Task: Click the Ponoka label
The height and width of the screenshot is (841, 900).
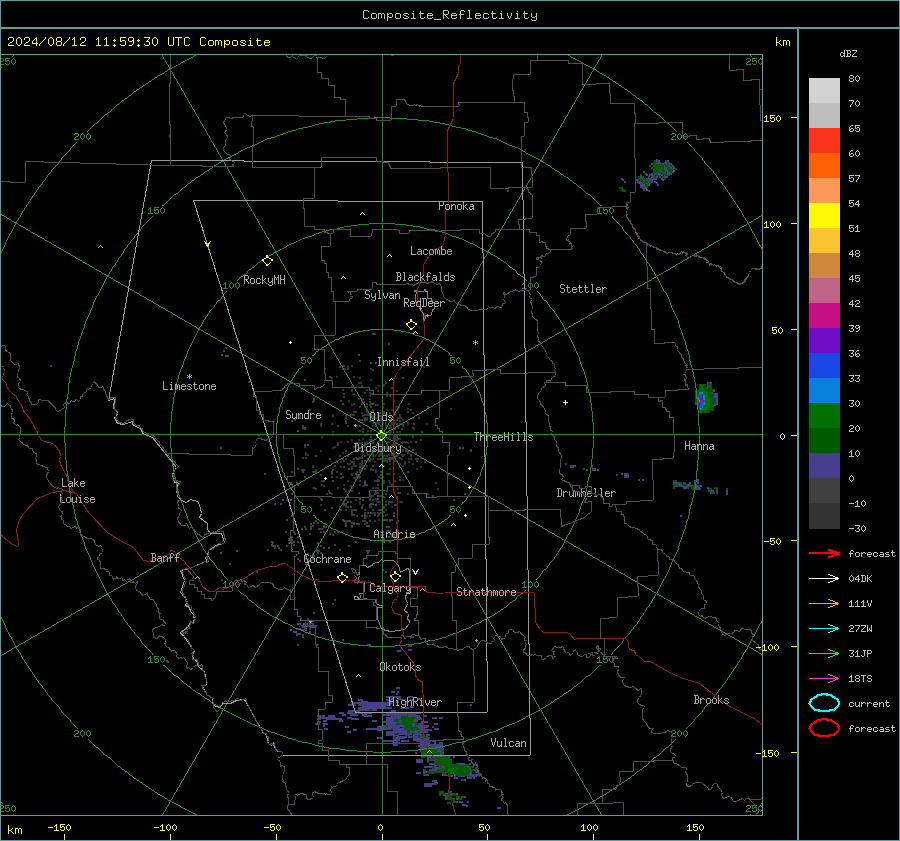Action: 456,206
